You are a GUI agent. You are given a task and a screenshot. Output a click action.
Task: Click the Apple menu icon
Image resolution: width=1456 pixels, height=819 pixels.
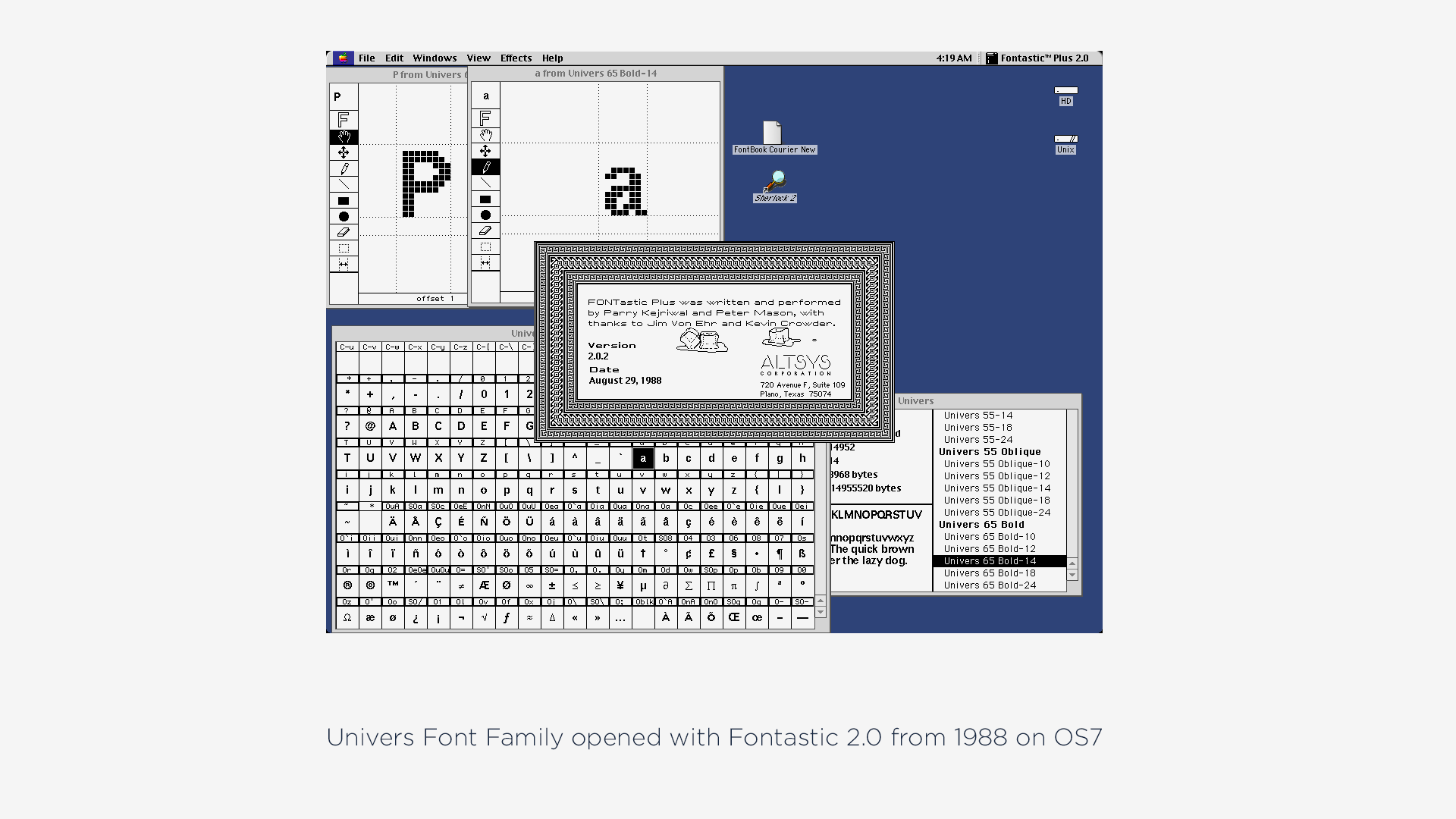pos(343,58)
